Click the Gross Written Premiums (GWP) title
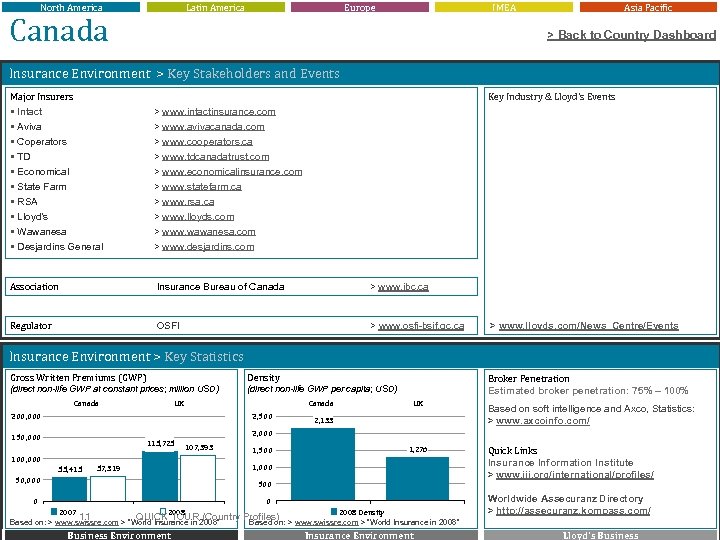The height and width of the screenshot is (540, 720). tap(79, 378)
